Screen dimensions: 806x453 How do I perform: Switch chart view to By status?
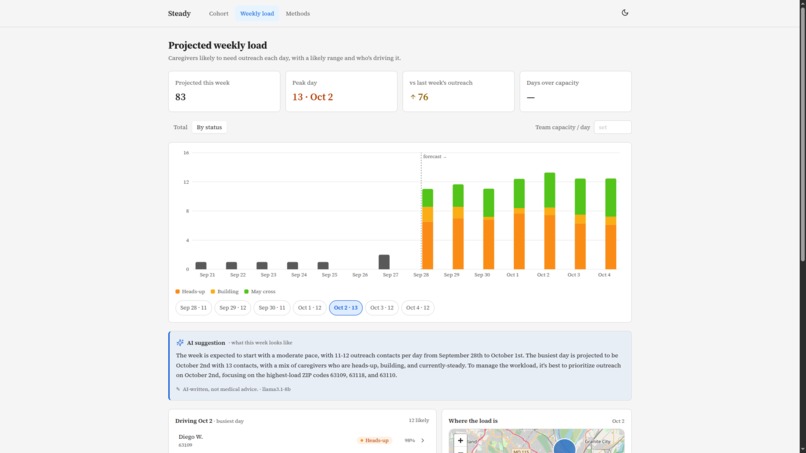click(x=209, y=127)
